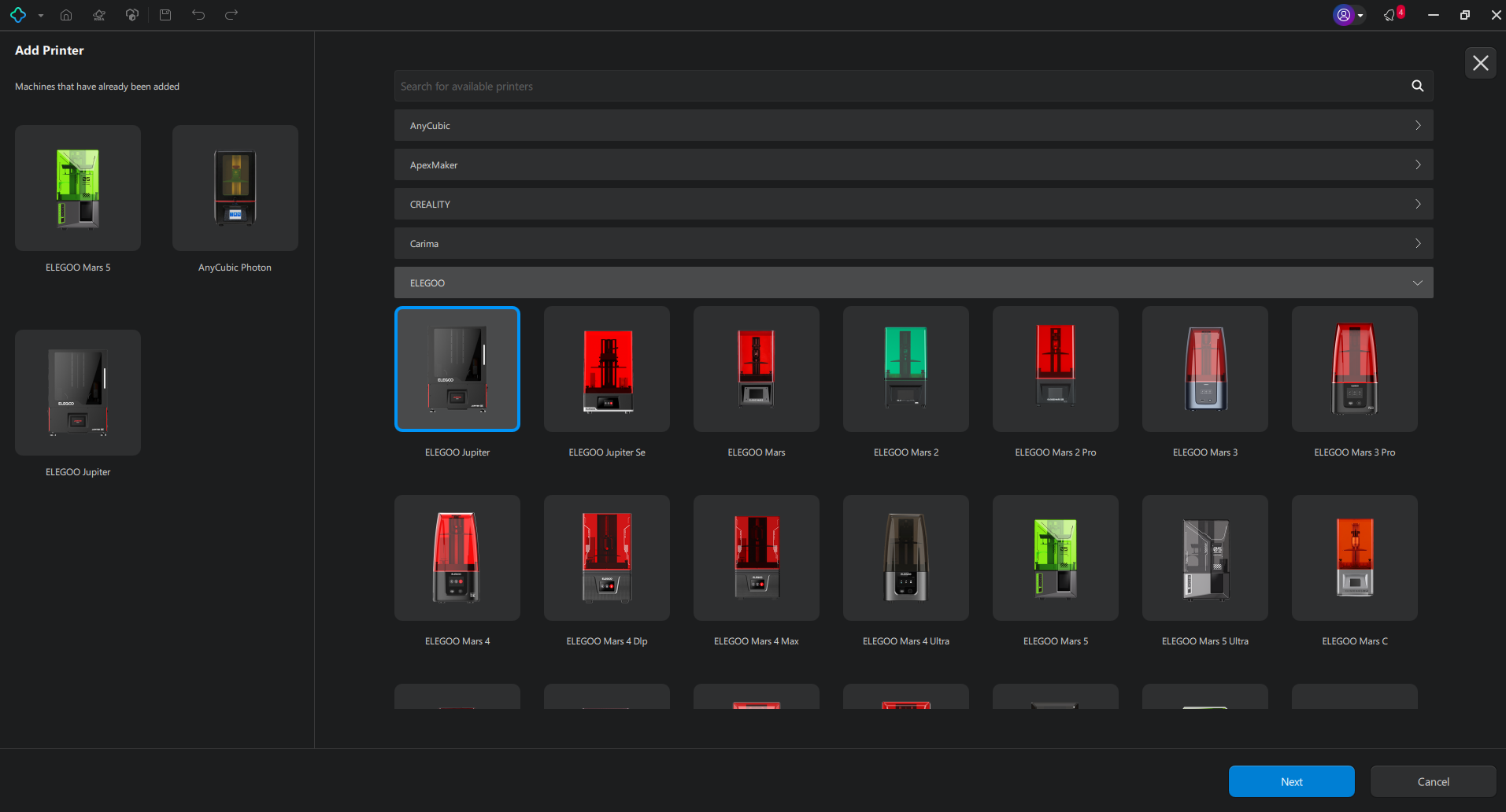
Task: Close the Add Printer dialog with X
Action: click(1481, 63)
